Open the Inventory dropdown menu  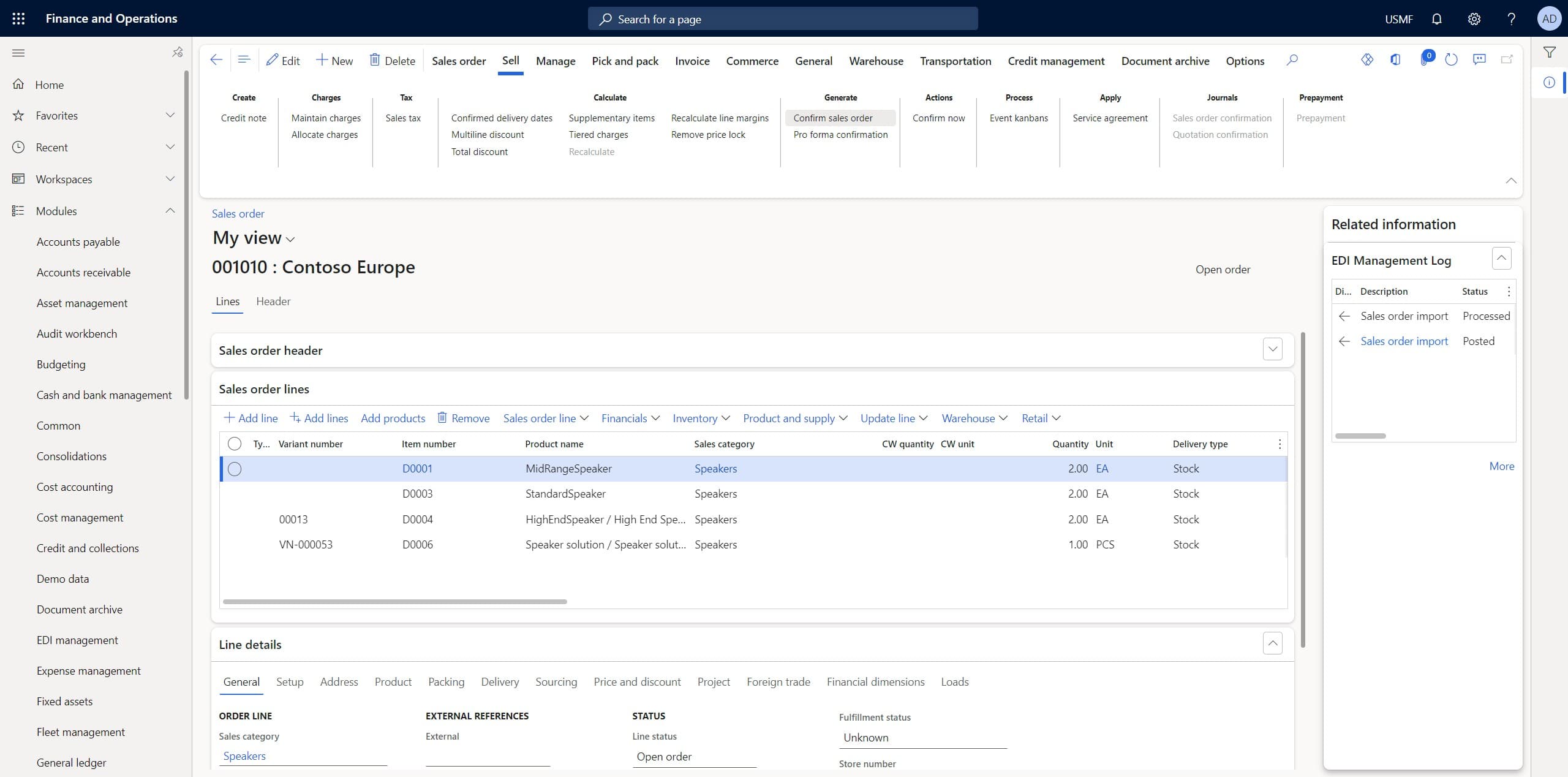[x=701, y=418]
